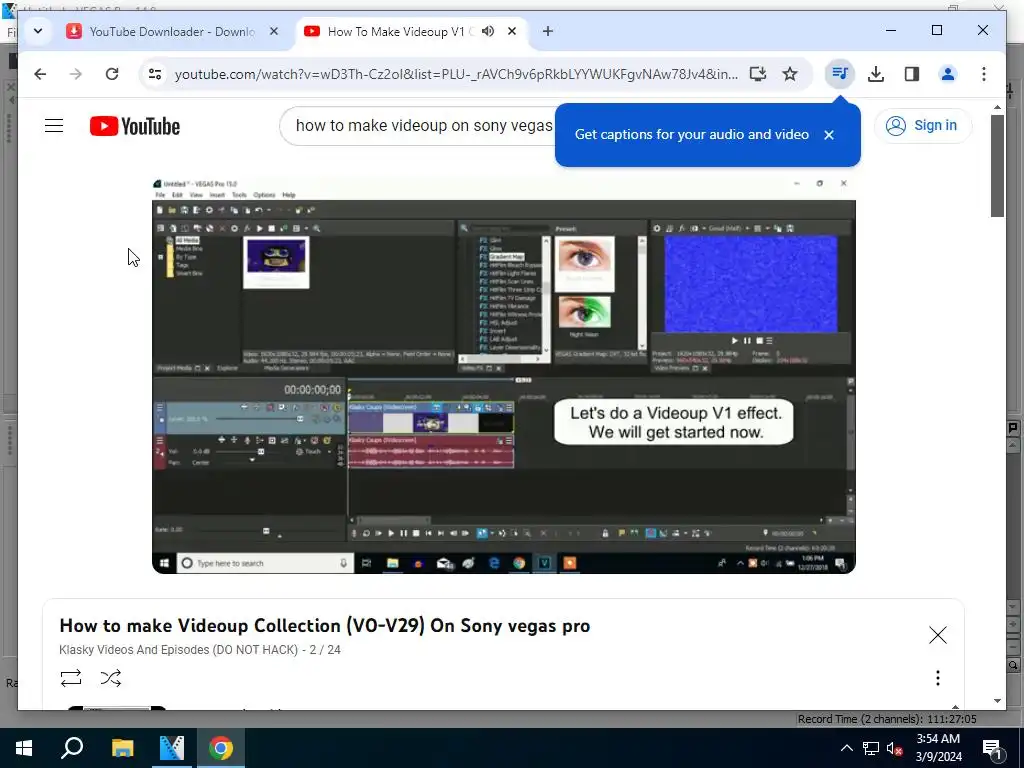This screenshot has height=768, width=1024.
Task: Show hidden system tray icons
Action: pyautogui.click(x=846, y=748)
